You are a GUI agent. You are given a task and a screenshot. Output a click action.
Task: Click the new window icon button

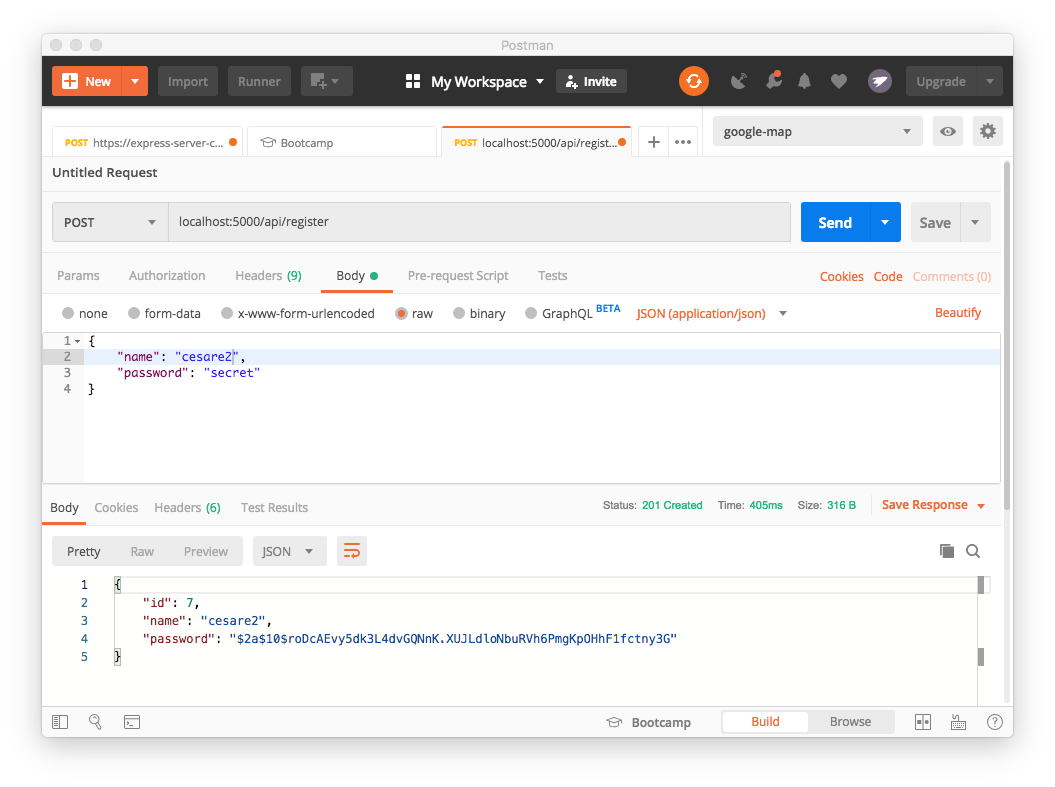click(x=326, y=81)
